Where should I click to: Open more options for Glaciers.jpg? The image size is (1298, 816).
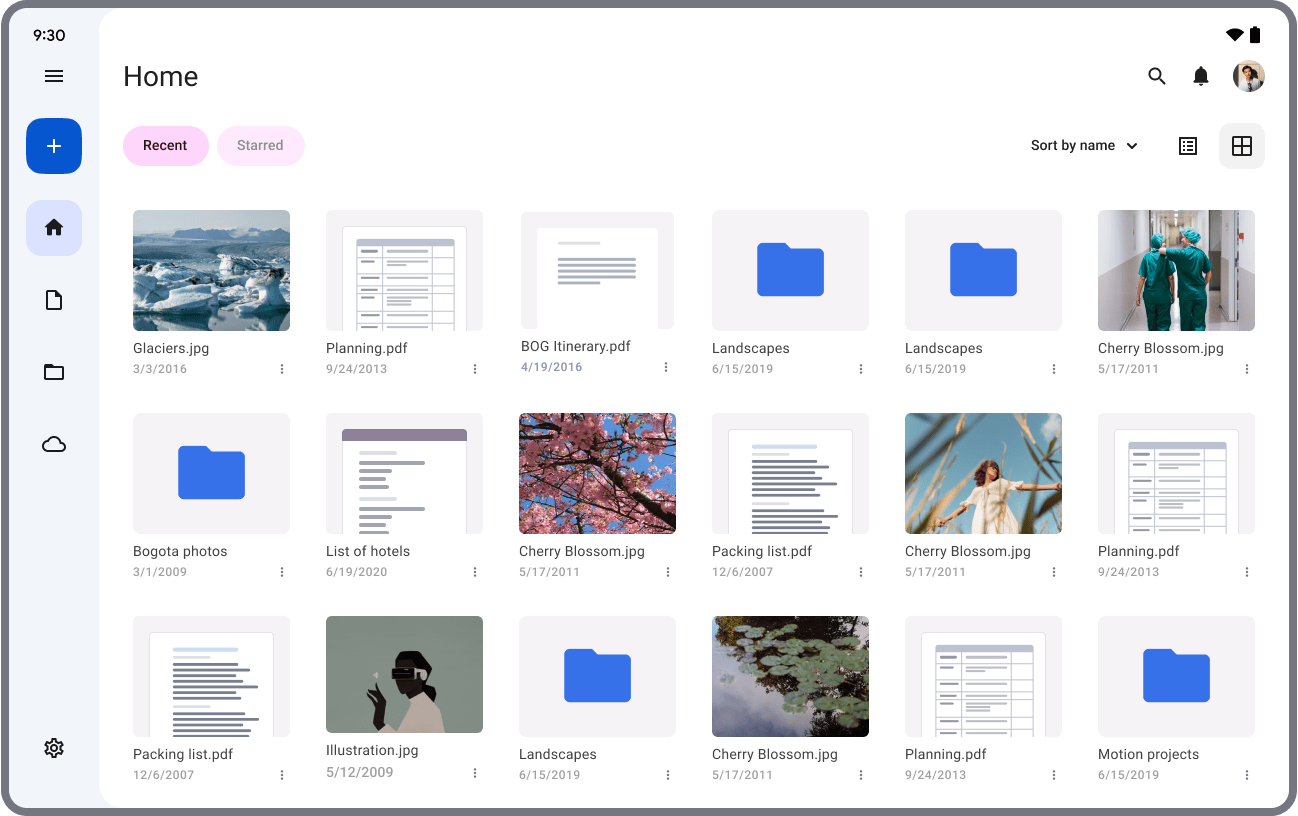pyautogui.click(x=282, y=369)
